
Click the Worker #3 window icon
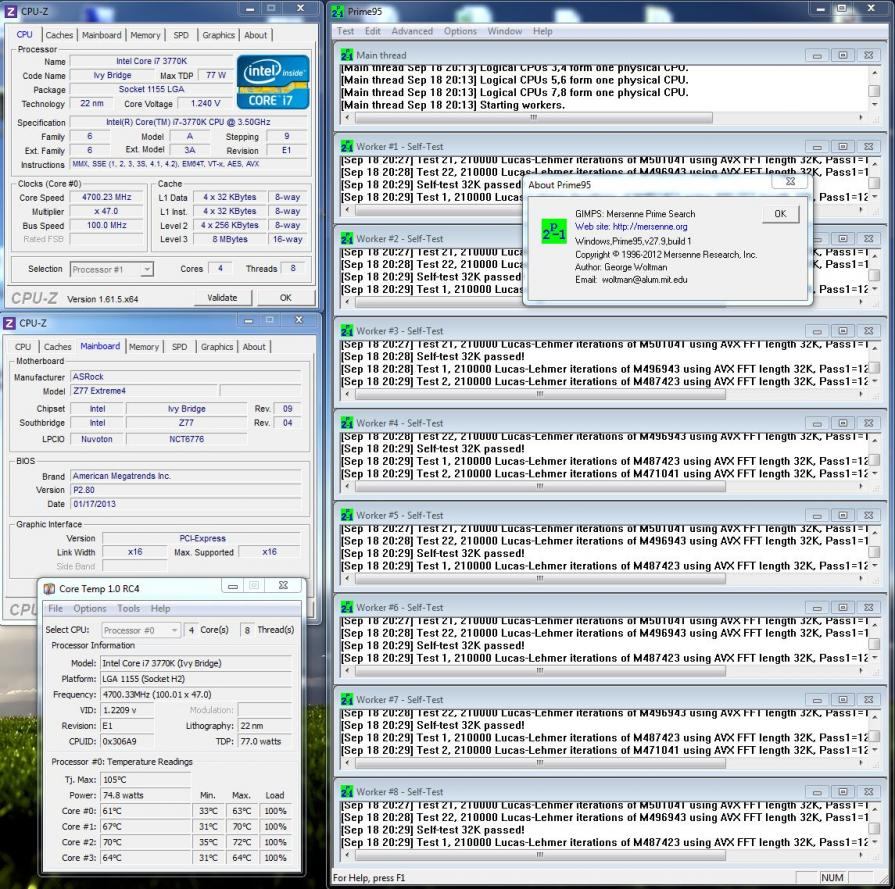tap(346, 331)
